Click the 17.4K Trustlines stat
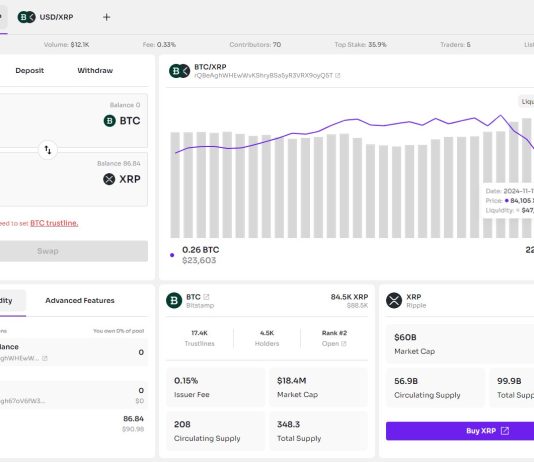Viewport: 534px width, 462px height. (x=200, y=338)
